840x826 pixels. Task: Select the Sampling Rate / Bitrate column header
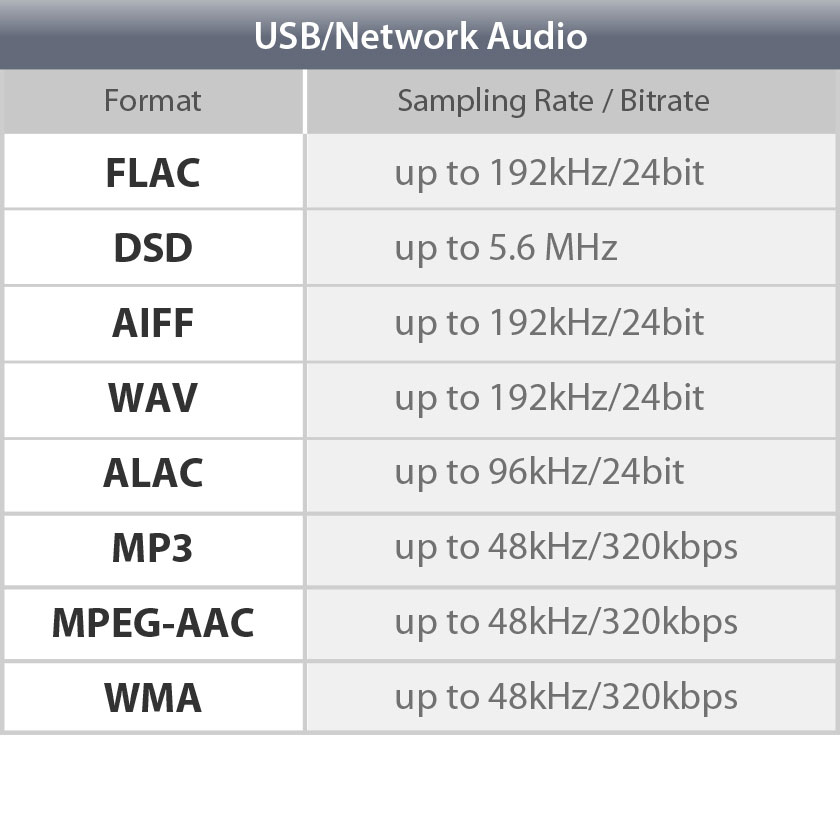point(571,101)
